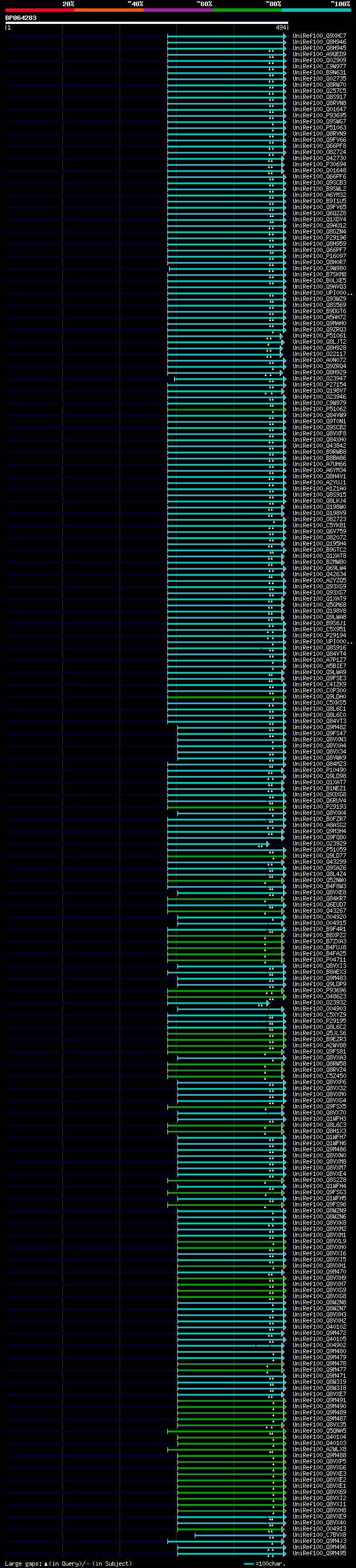This screenshot has width=356, height=1568.
Task: Select hit UniRef100_P27154
Action: [x=319, y=385]
